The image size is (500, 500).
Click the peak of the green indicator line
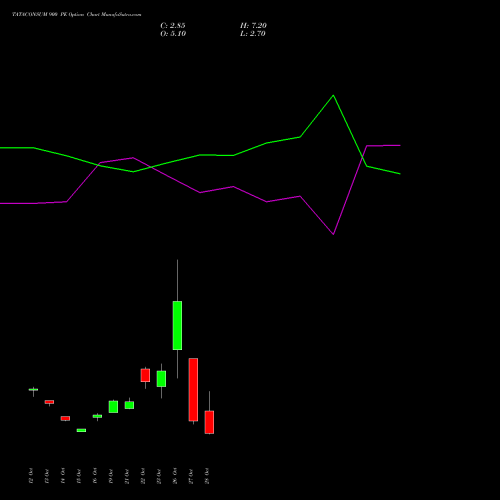coord(333,96)
